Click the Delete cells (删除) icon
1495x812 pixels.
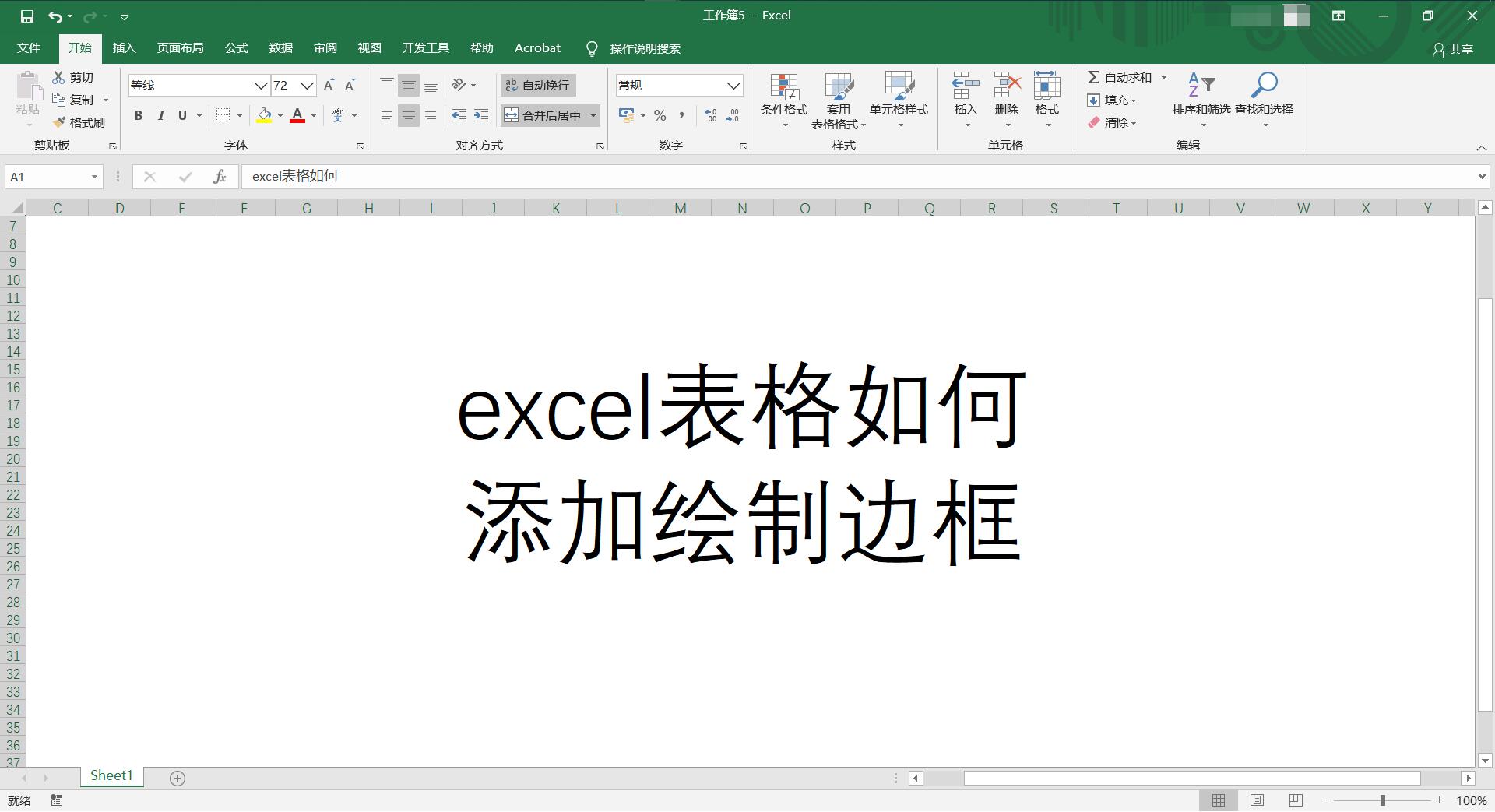pos(1007,87)
